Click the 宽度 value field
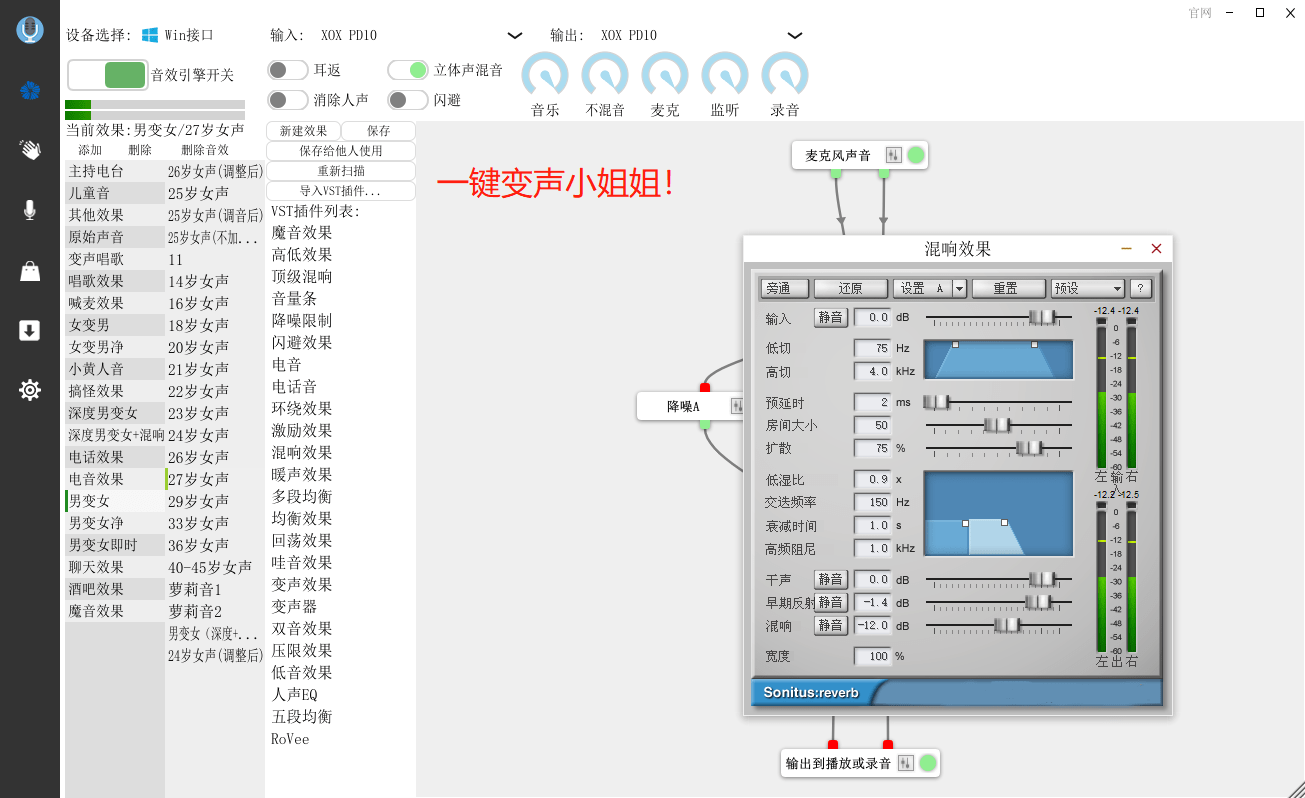This screenshot has height=798, width=1305. coord(872,657)
